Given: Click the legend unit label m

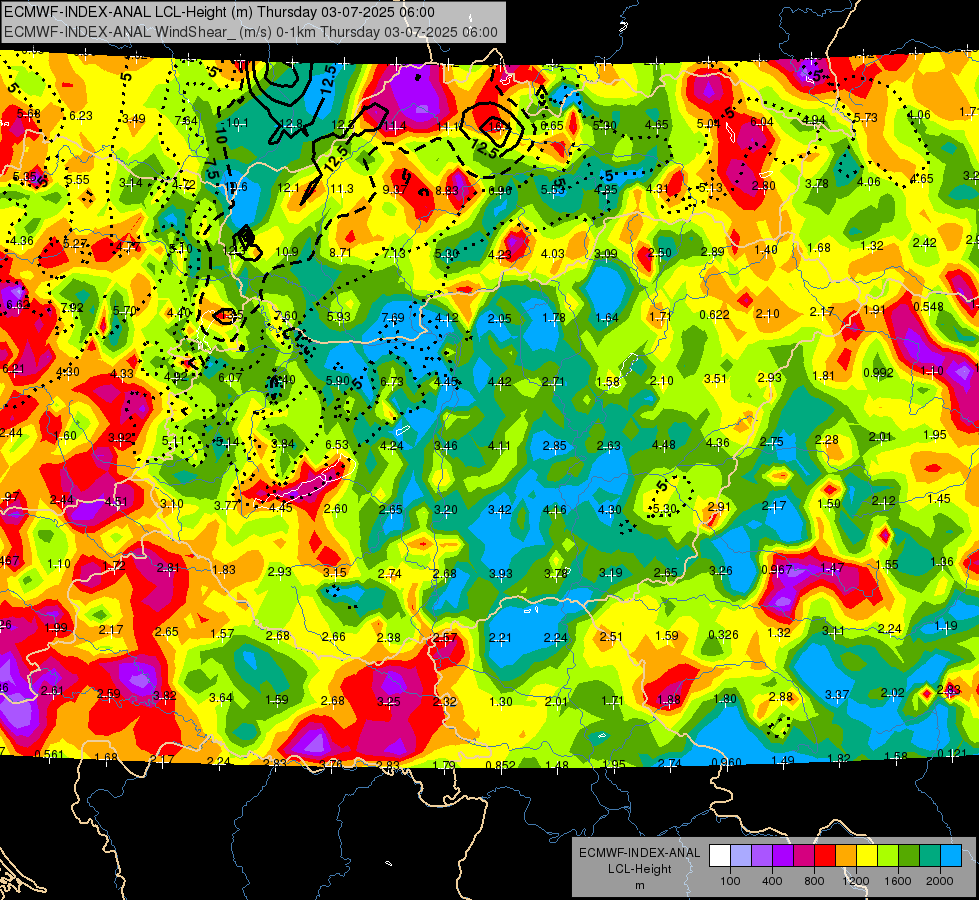Looking at the screenshot, I should (640, 886).
